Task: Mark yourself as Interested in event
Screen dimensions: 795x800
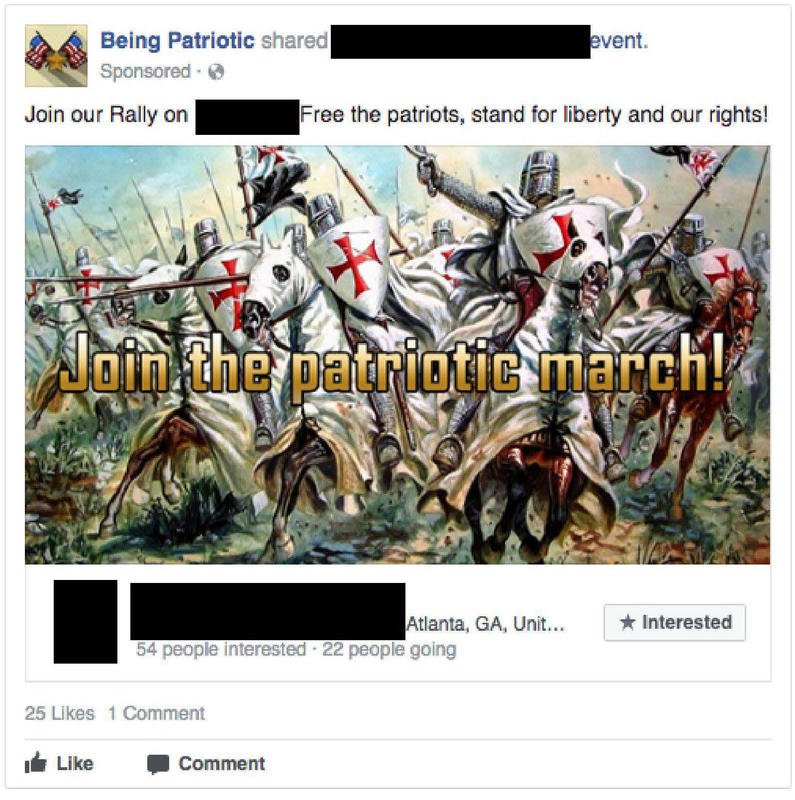Action: (x=675, y=622)
